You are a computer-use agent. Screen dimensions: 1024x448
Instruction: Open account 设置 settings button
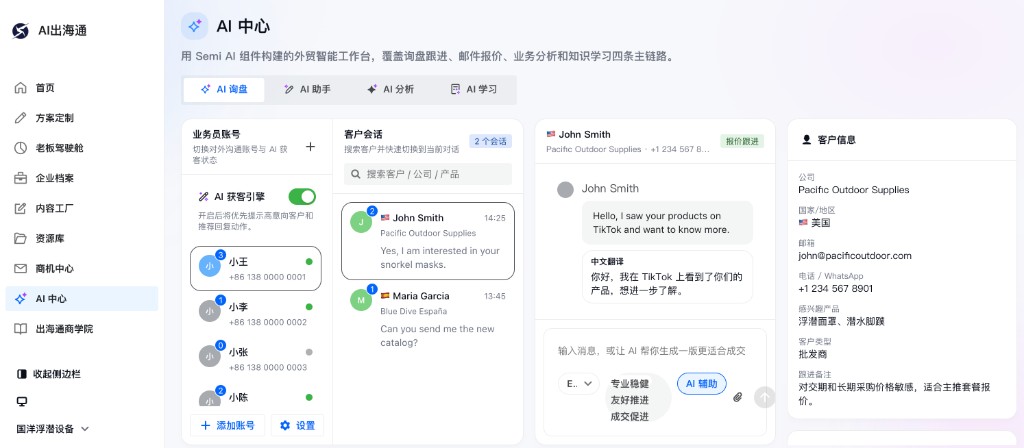tap(297, 425)
